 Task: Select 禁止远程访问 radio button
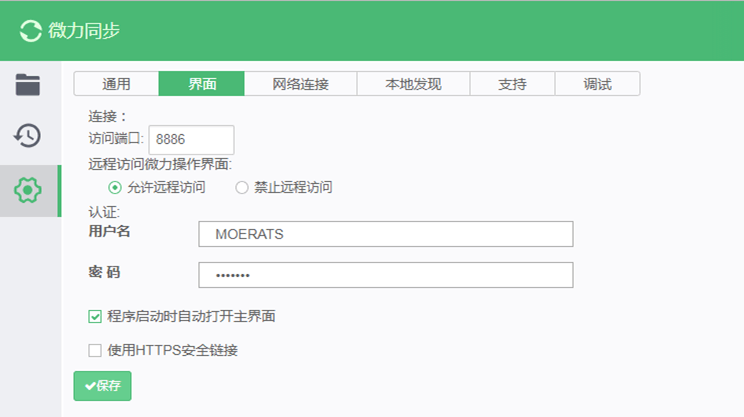[x=242, y=188]
